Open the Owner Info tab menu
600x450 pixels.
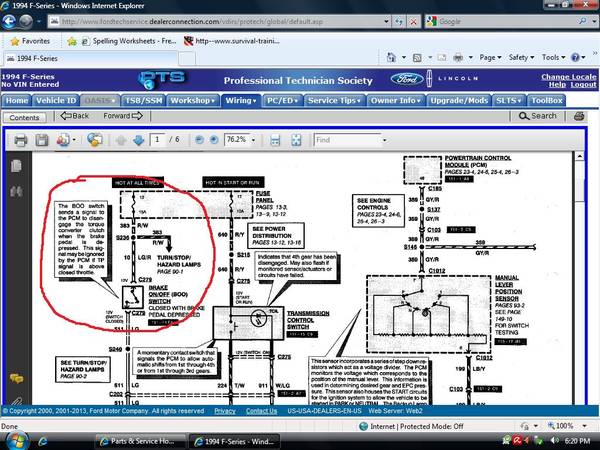[396, 100]
